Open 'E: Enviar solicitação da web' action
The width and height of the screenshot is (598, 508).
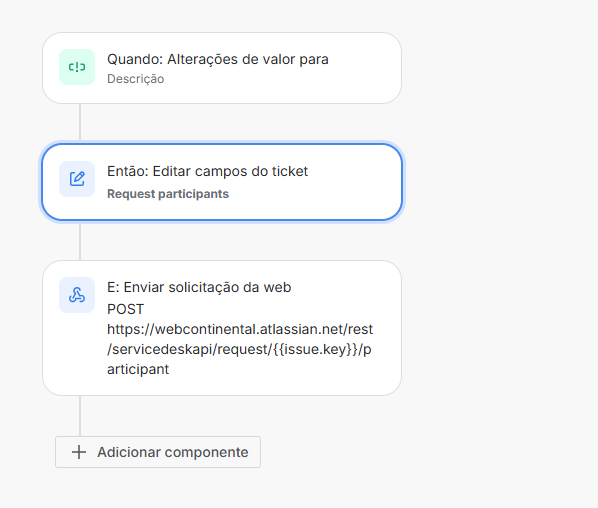click(199, 287)
